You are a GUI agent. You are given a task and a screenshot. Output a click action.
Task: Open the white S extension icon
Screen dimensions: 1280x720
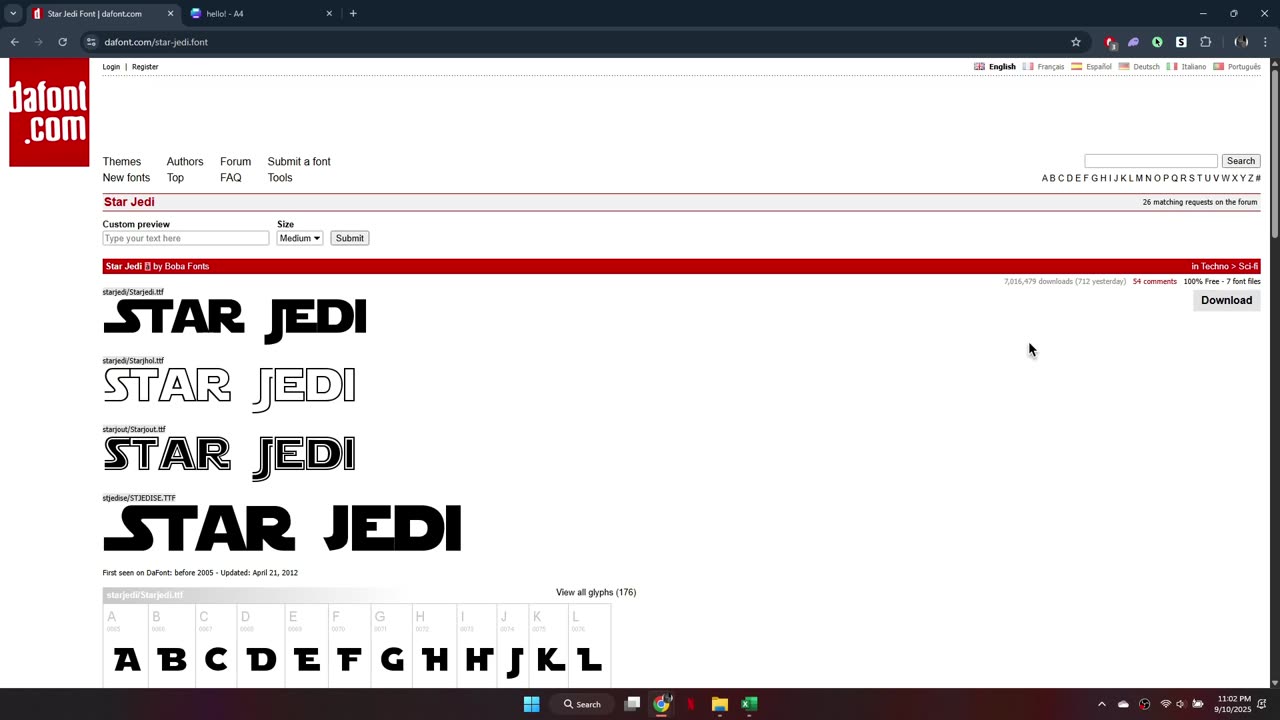pyautogui.click(x=1181, y=42)
